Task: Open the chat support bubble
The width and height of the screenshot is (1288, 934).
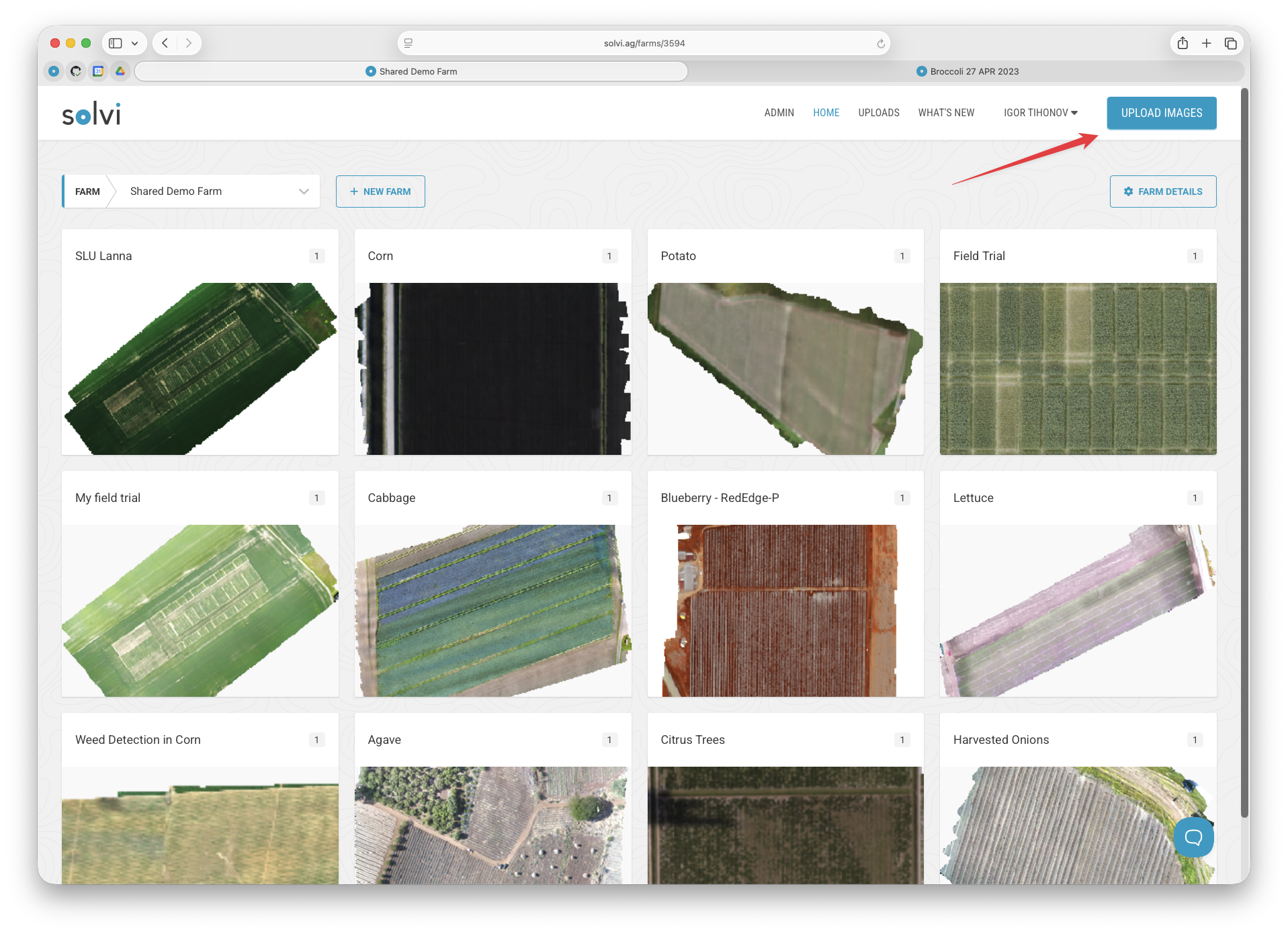Action: tap(1193, 837)
